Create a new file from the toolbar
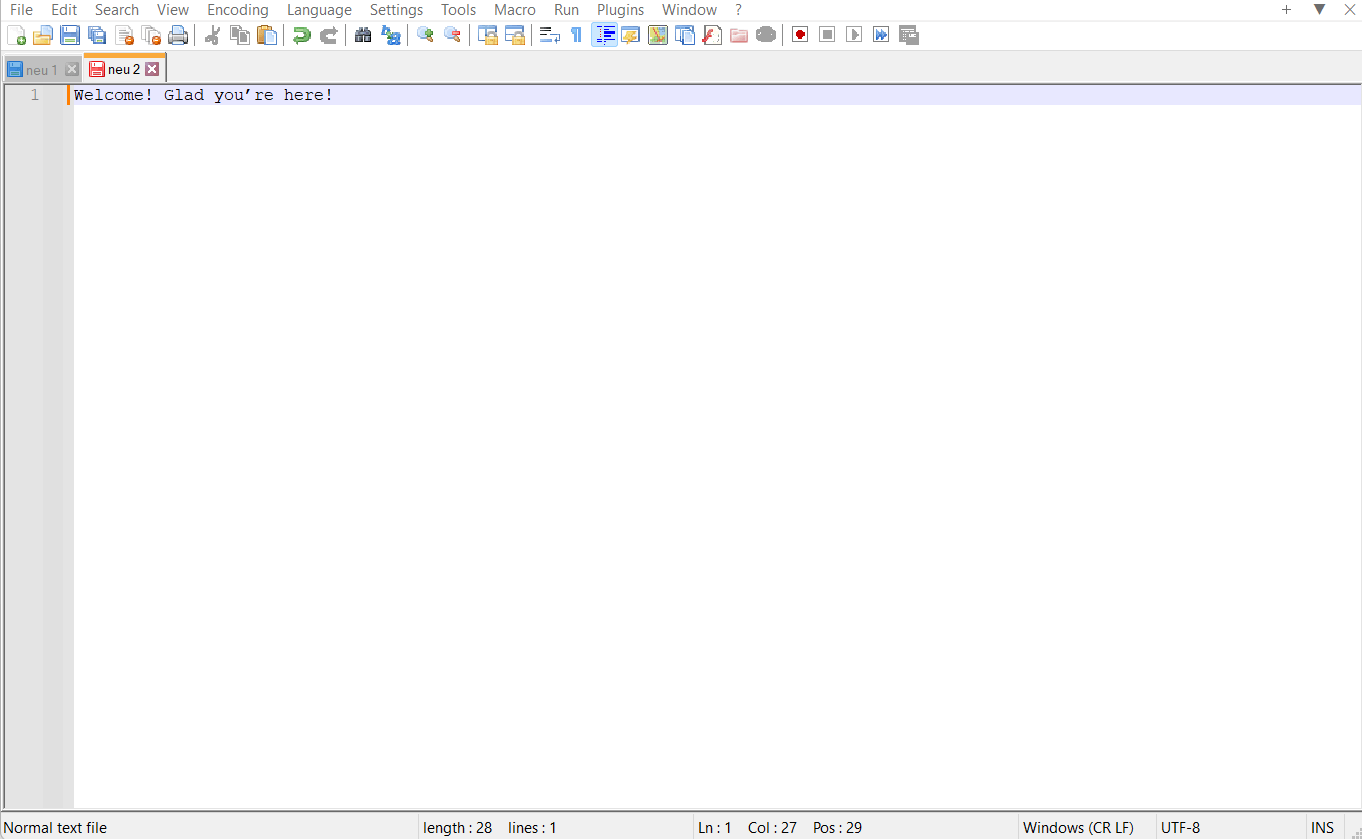This screenshot has width=1362, height=839. 17,34
